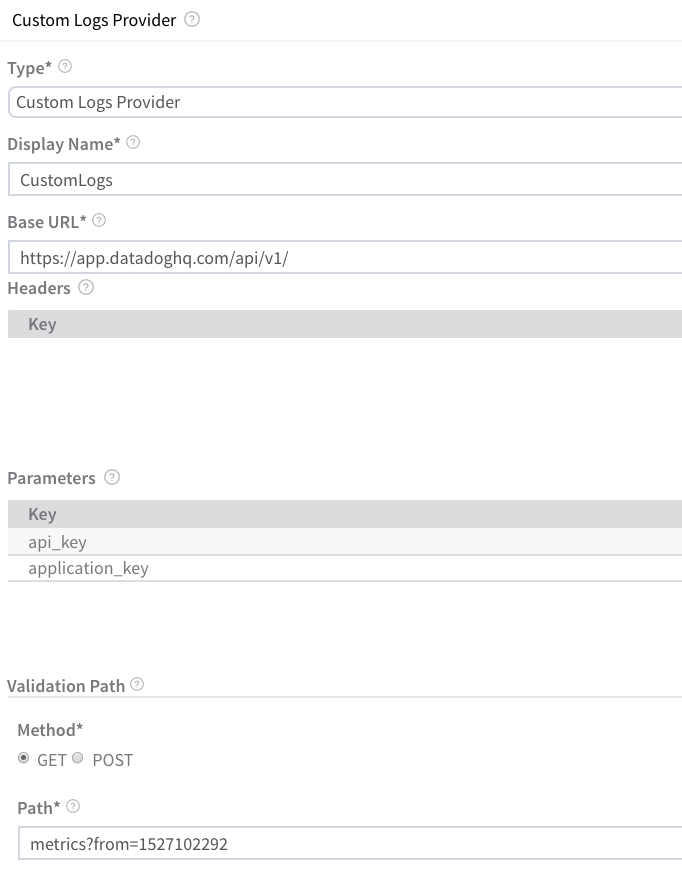Click the POST label text
The image size is (682, 894).
(112, 761)
